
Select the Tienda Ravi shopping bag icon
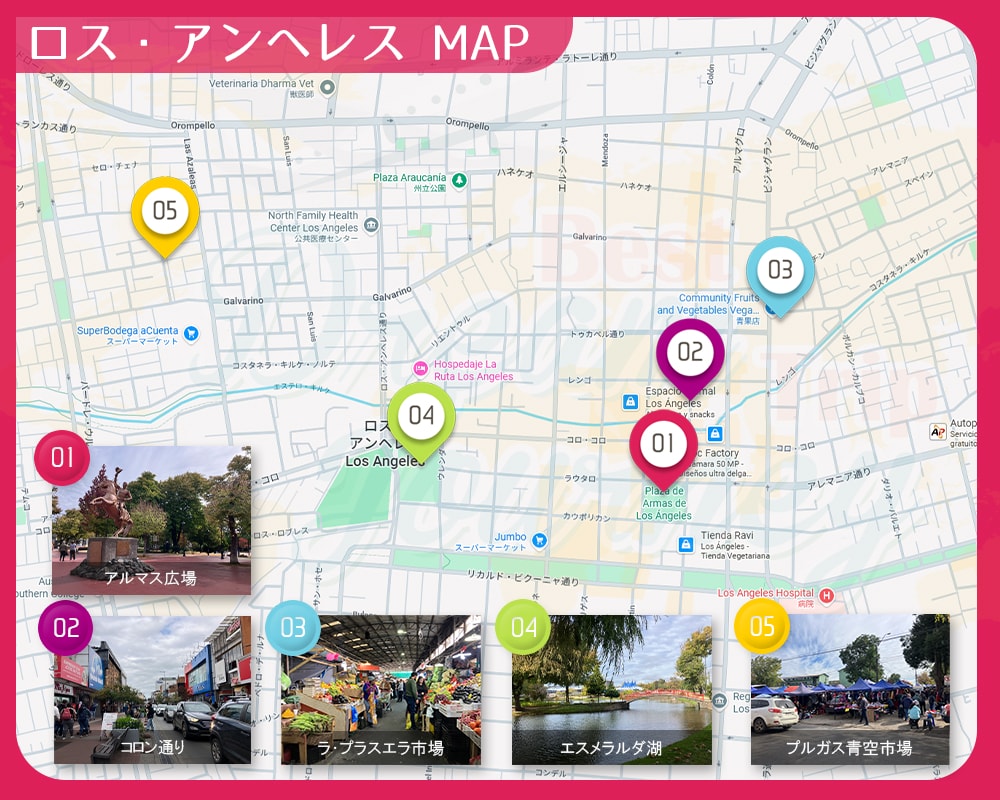pos(686,544)
